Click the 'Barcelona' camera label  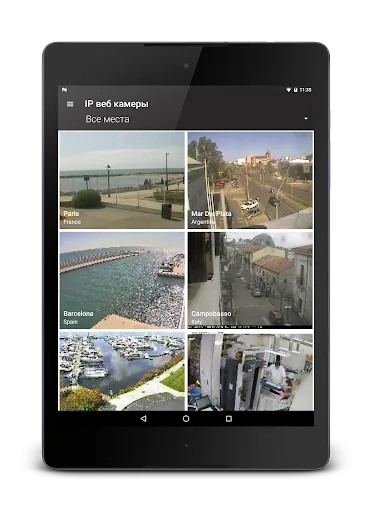coord(78,314)
